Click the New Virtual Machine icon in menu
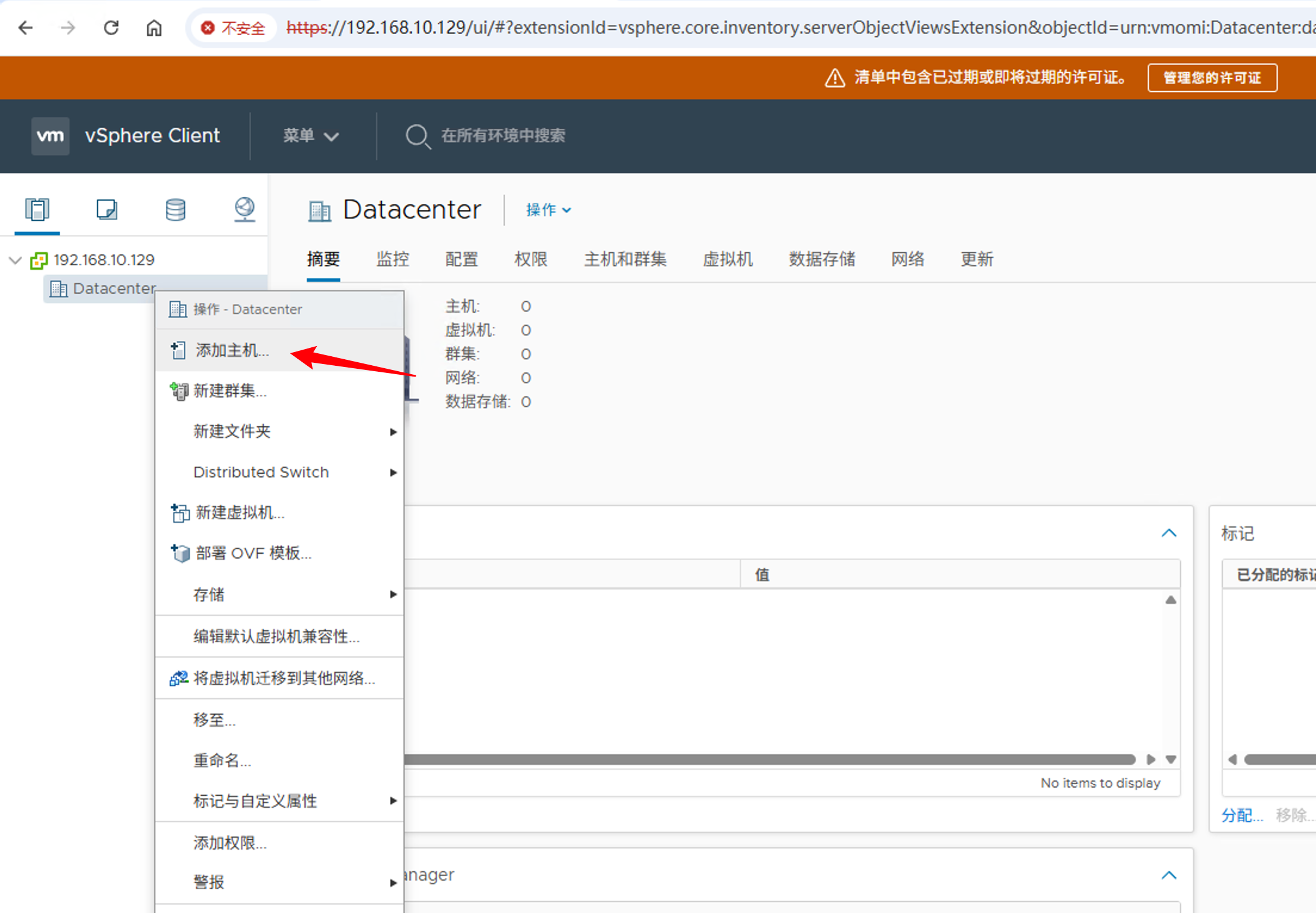Screen dimensions: 1316x913 click(x=180, y=513)
